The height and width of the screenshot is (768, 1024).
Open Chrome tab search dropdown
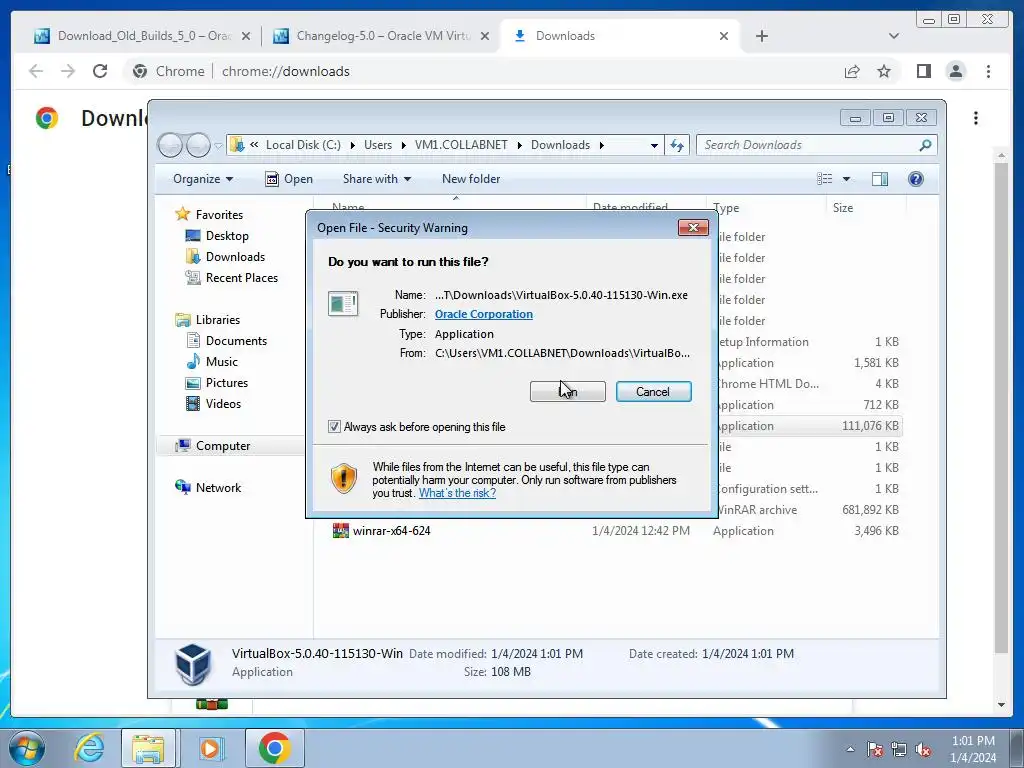pyautogui.click(x=894, y=36)
